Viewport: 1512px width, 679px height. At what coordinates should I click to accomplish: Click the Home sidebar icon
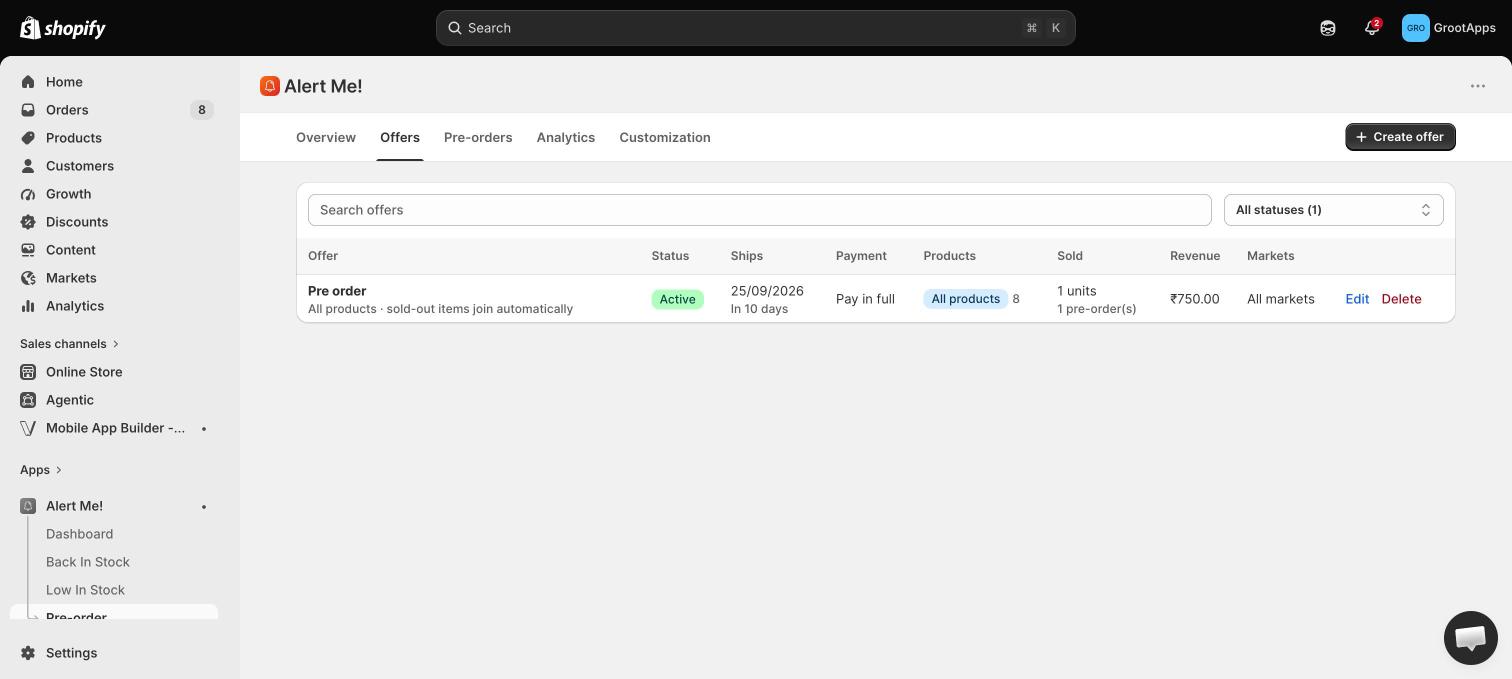28,82
